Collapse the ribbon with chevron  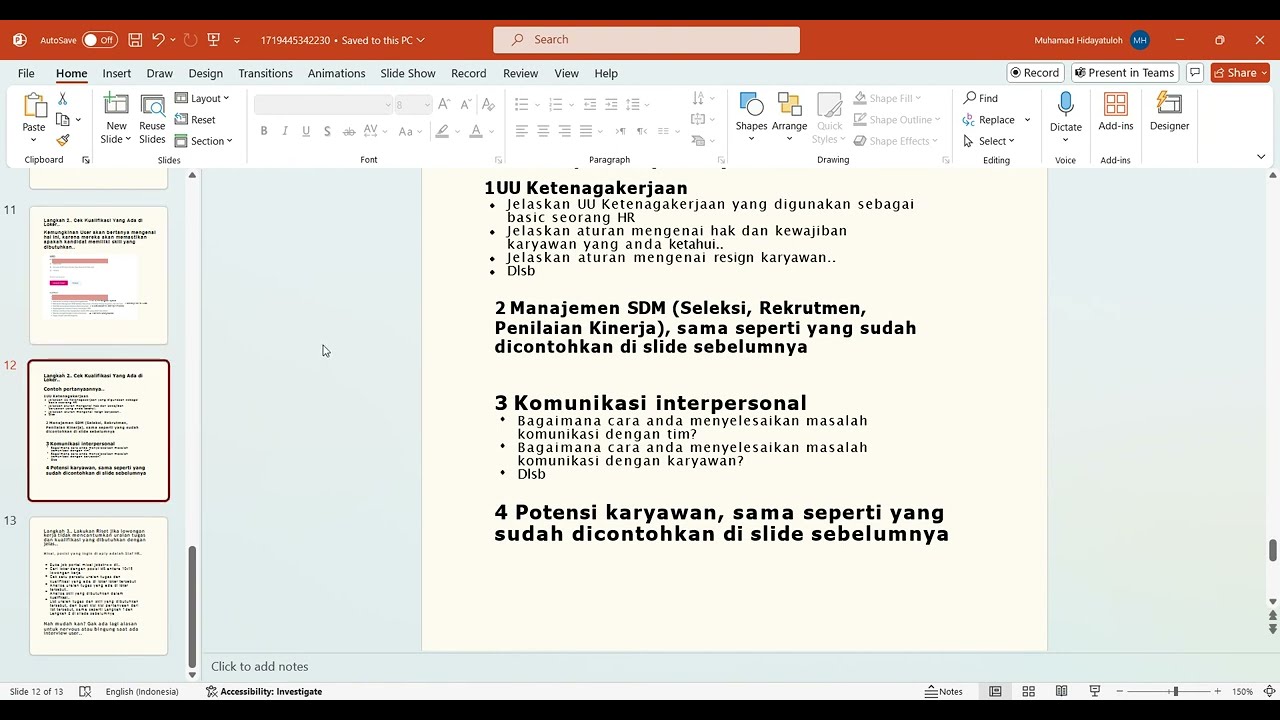pos(1261,157)
